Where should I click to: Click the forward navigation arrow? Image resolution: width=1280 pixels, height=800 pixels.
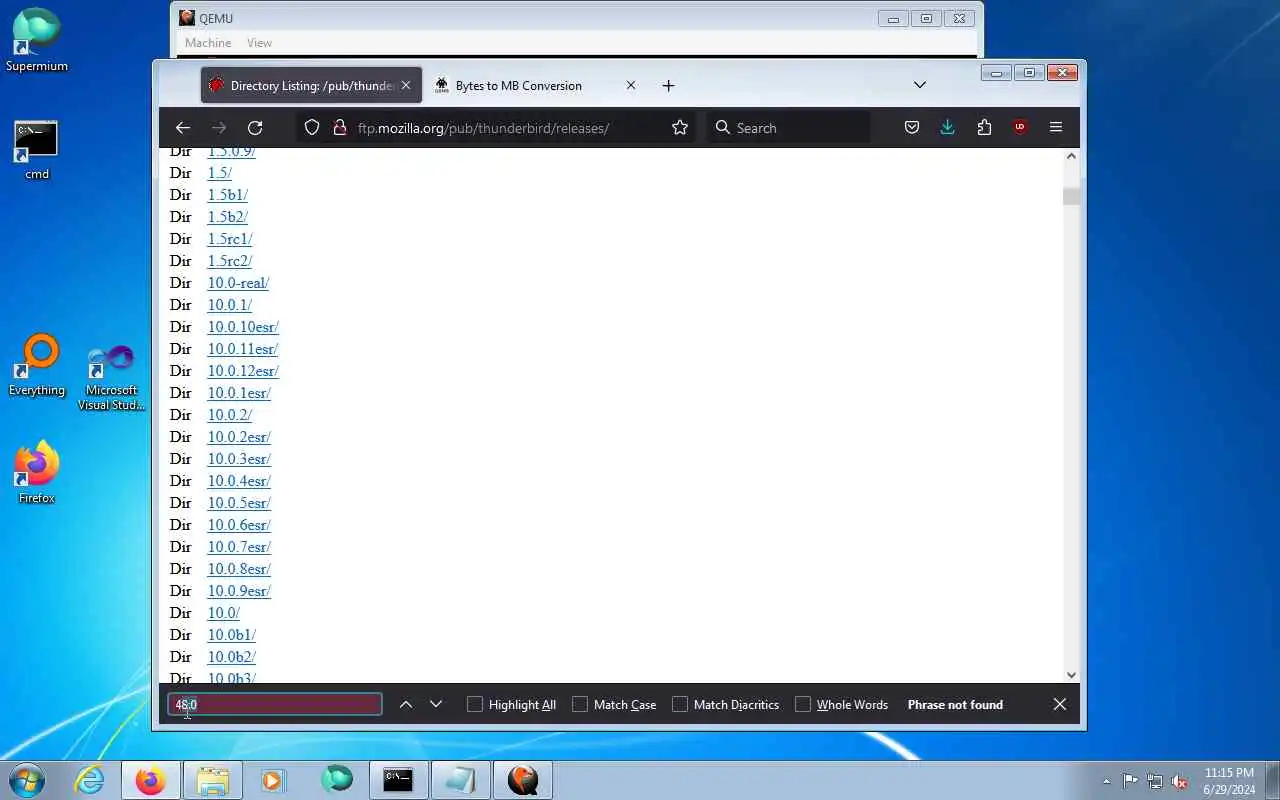click(x=219, y=128)
